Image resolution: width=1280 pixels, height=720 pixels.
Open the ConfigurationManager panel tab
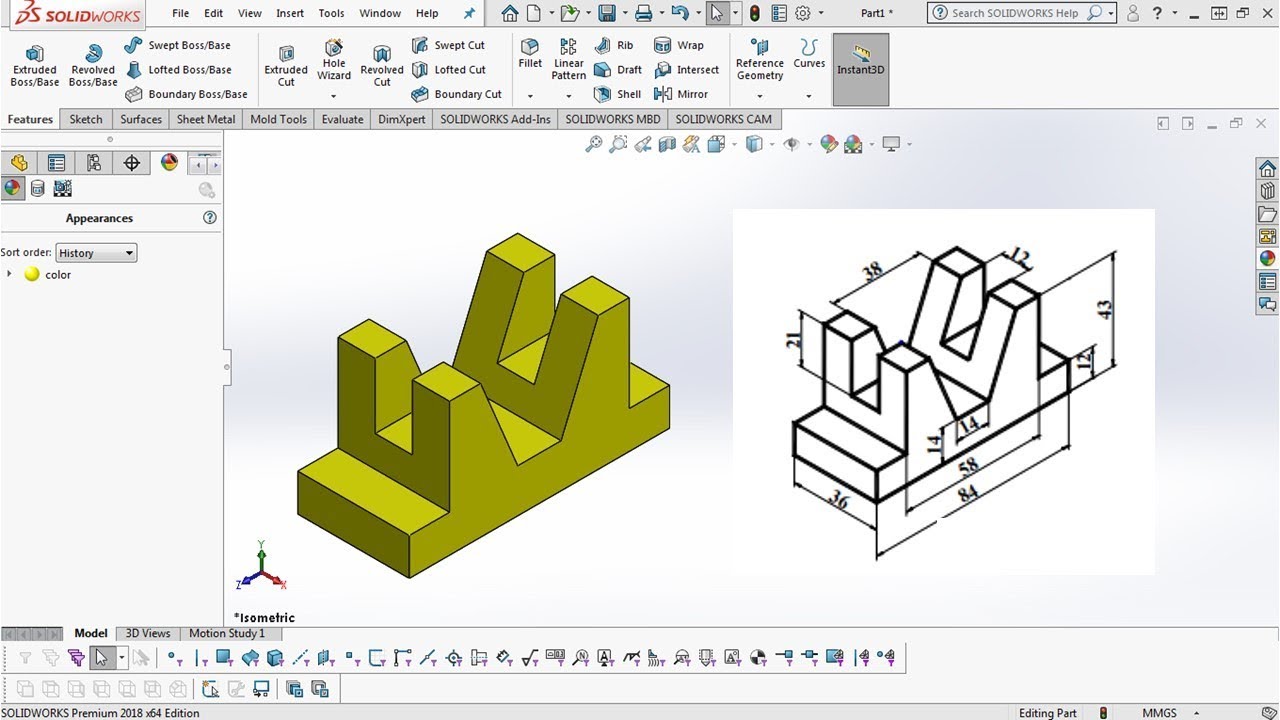pyautogui.click(x=94, y=163)
